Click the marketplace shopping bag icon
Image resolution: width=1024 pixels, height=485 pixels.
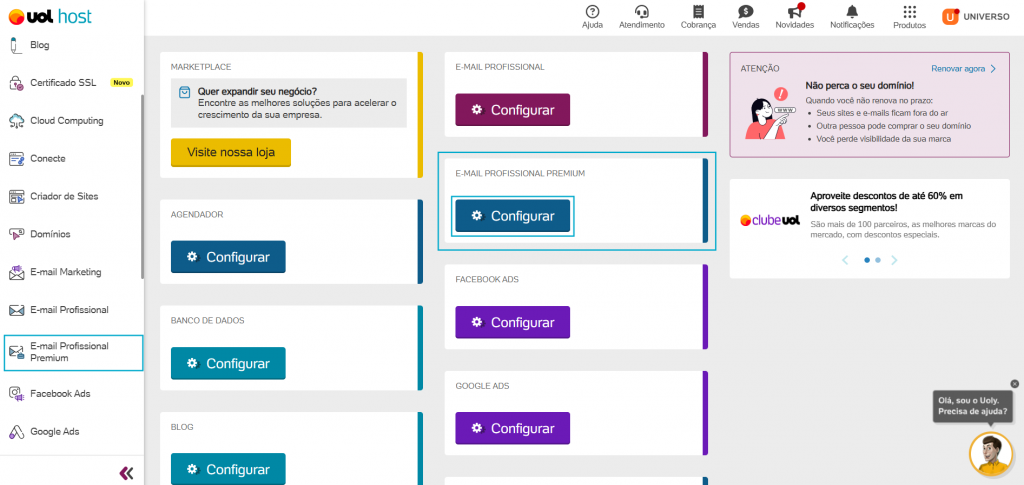[x=185, y=92]
